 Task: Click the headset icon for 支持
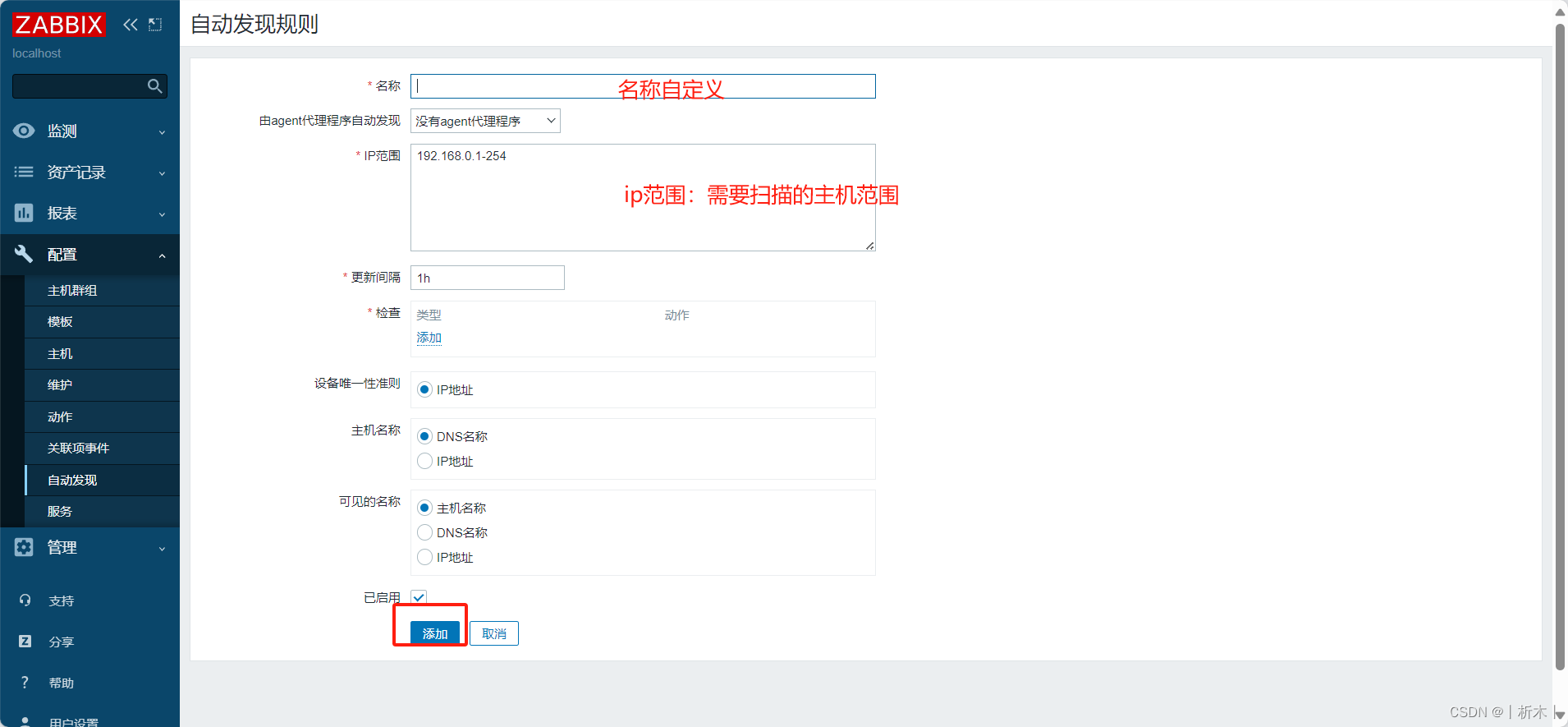(x=25, y=600)
